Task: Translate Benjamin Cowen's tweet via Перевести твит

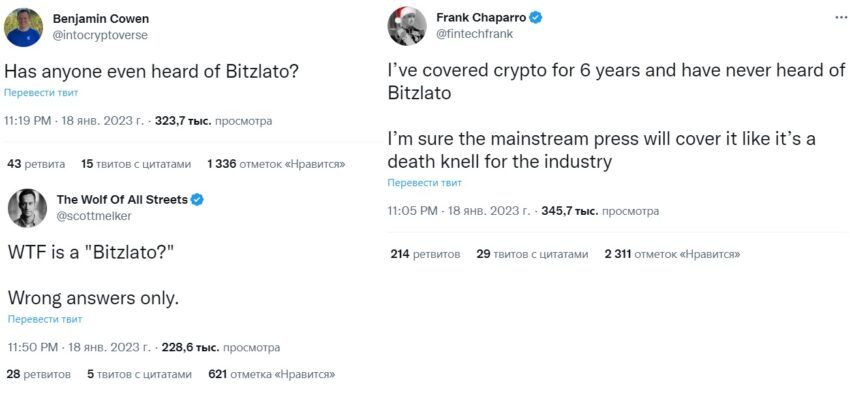Action: coord(41,93)
